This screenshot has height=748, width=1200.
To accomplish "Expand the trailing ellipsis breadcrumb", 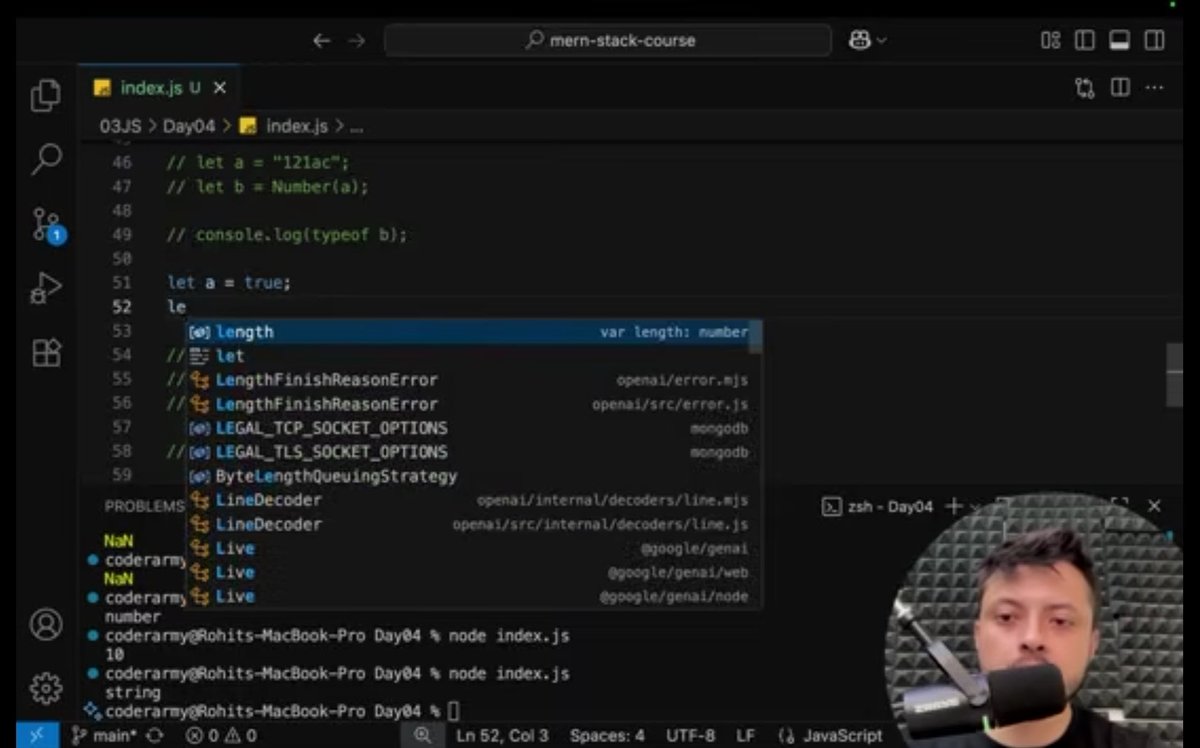I will [x=355, y=126].
